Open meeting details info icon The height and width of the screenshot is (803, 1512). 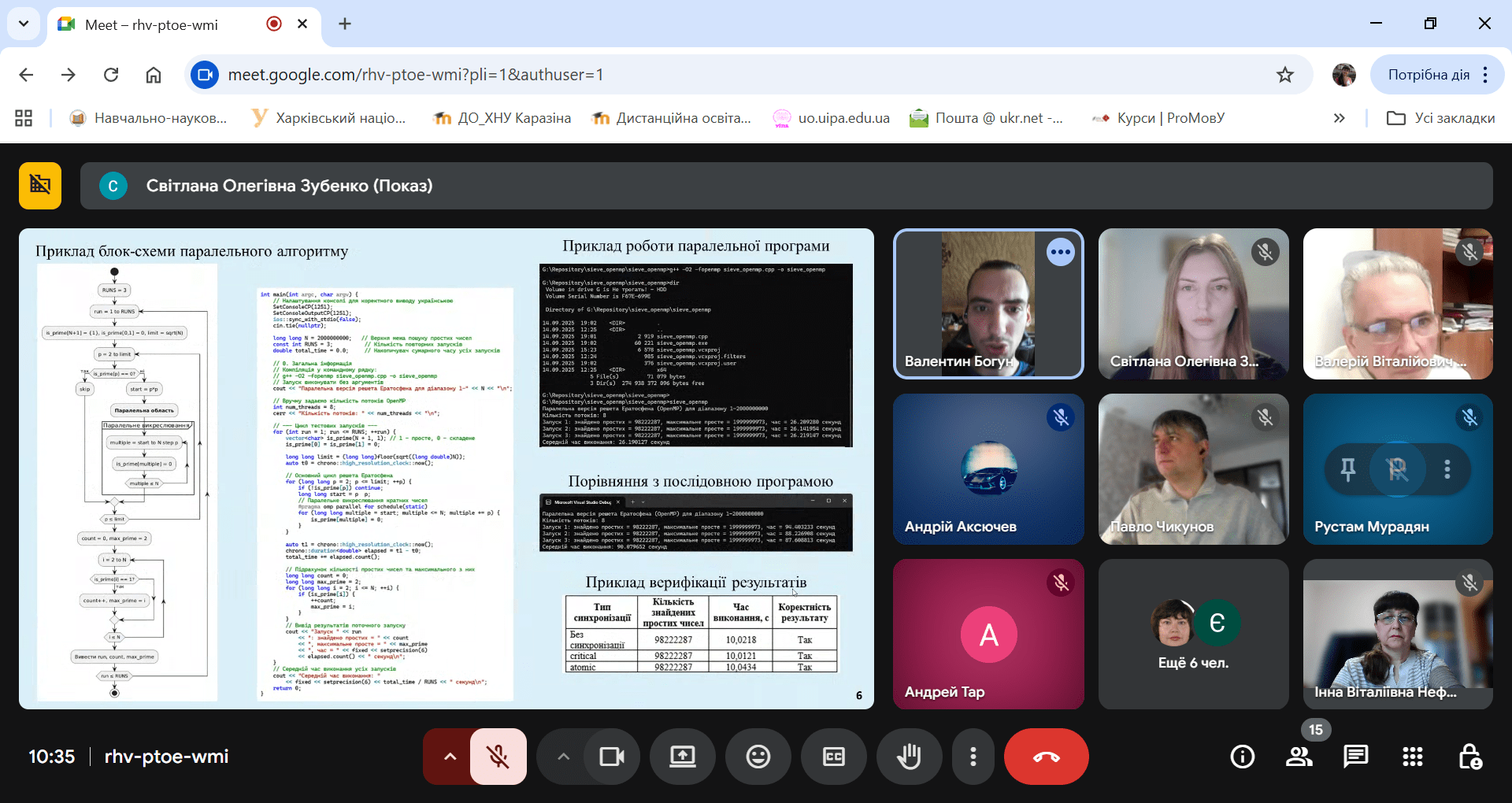click(x=1242, y=757)
